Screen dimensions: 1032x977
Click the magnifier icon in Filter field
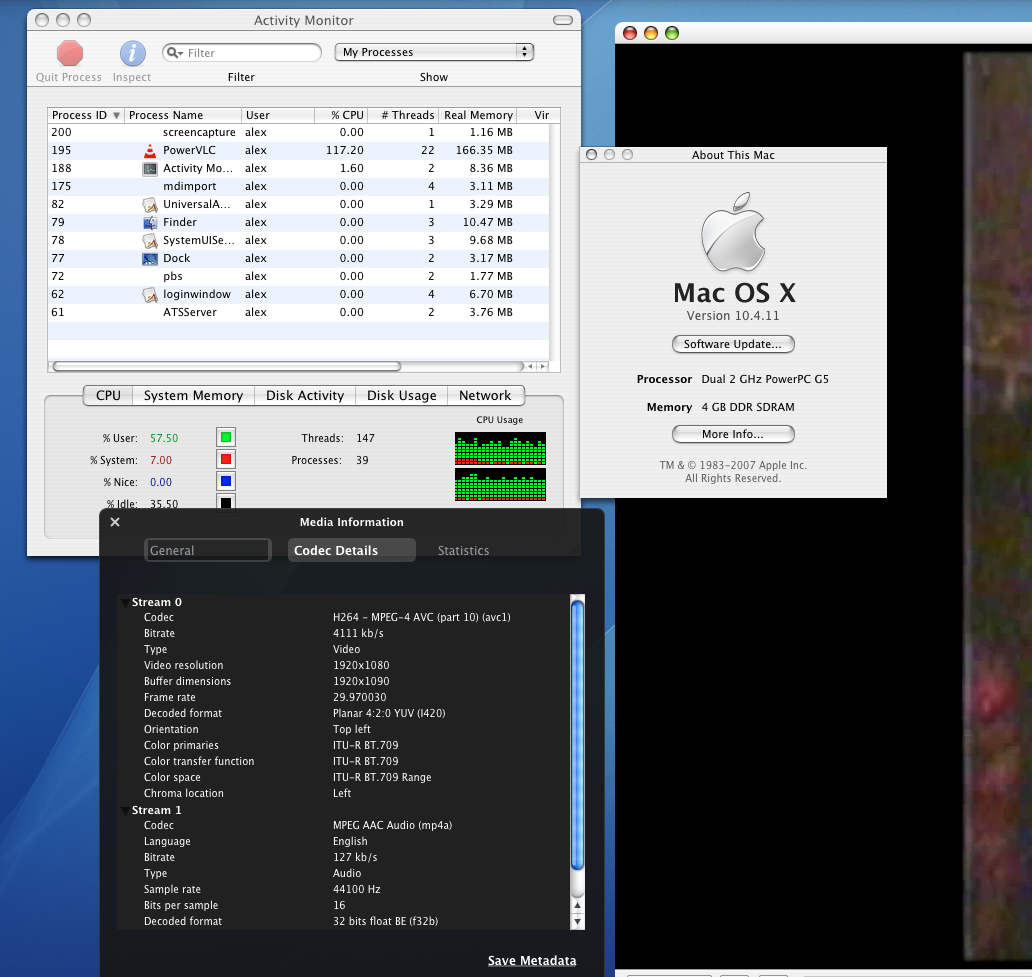pos(174,53)
